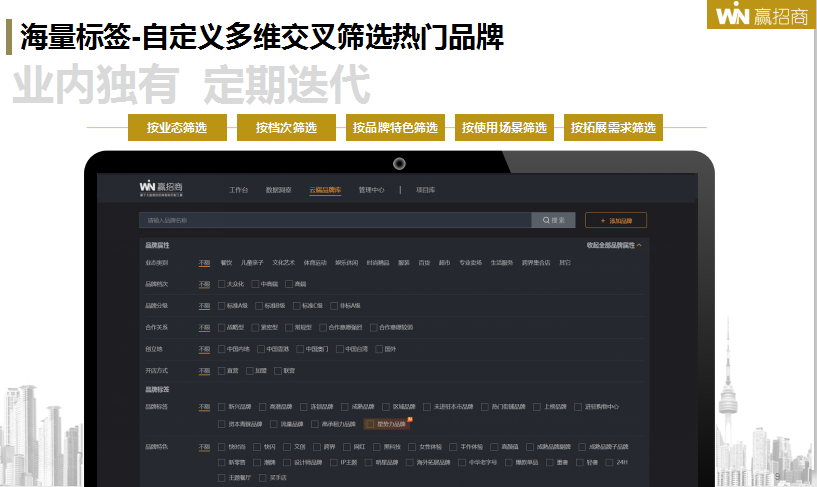Image resolution: width=817 pixels, height=487 pixels.
Task: Select the 服装 category
Action: point(404,263)
